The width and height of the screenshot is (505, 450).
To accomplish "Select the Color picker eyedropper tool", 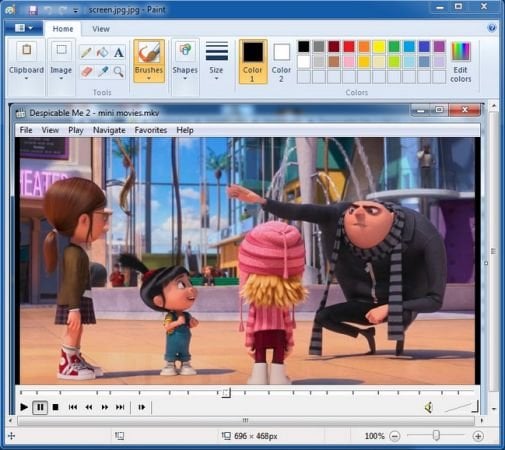I will (103, 71).
